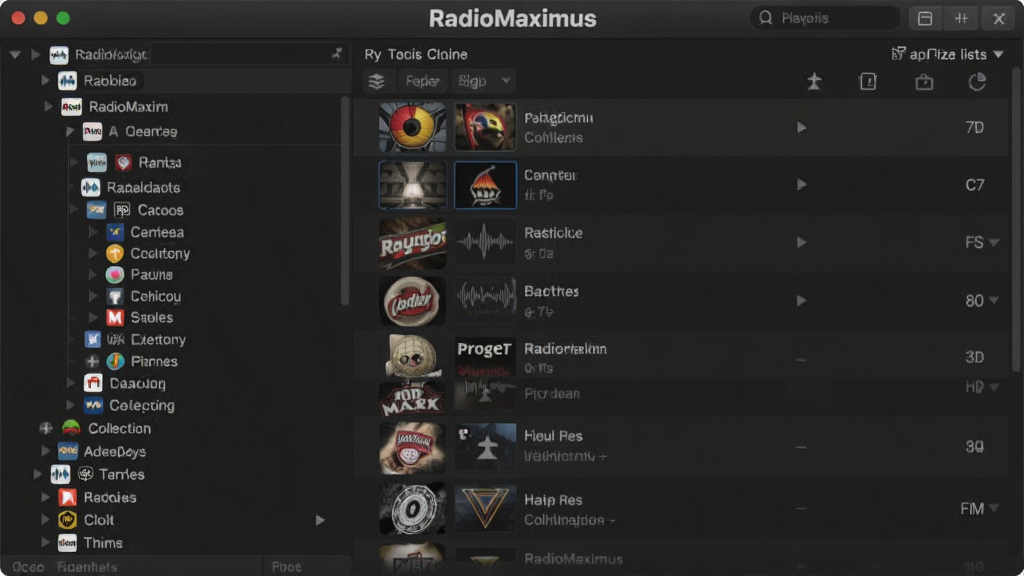Viewport: 1024px width, 576px height.
Task: Click the pink Pauins icon
Action: [115, 275]
